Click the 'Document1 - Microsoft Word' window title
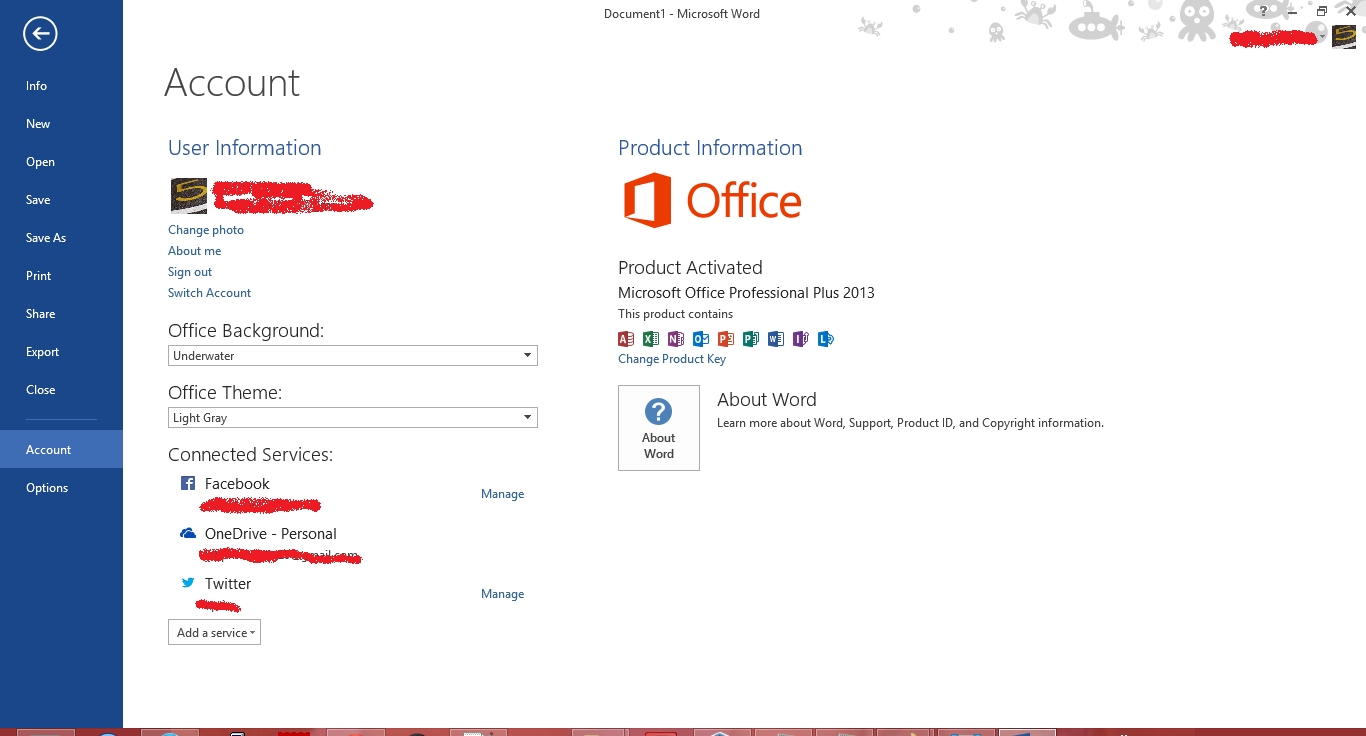This screenshot has height=736, width=1366. point(682,14)
